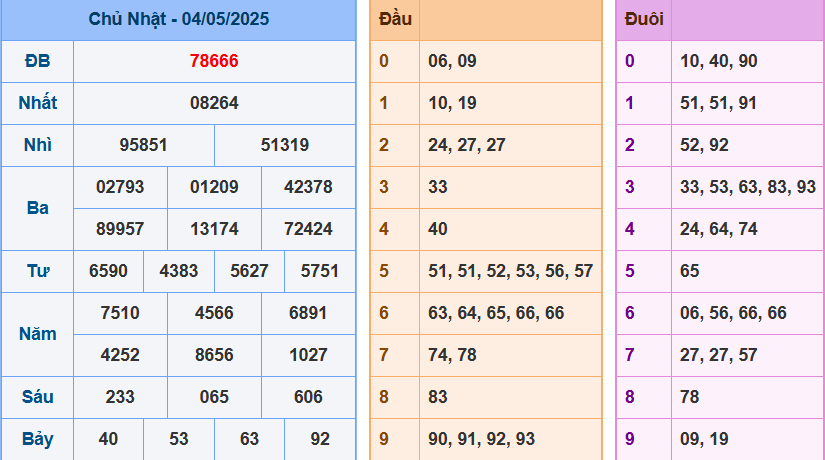Select Ba prize number 01209
825x460 pixels.
[x=214, y=187]
